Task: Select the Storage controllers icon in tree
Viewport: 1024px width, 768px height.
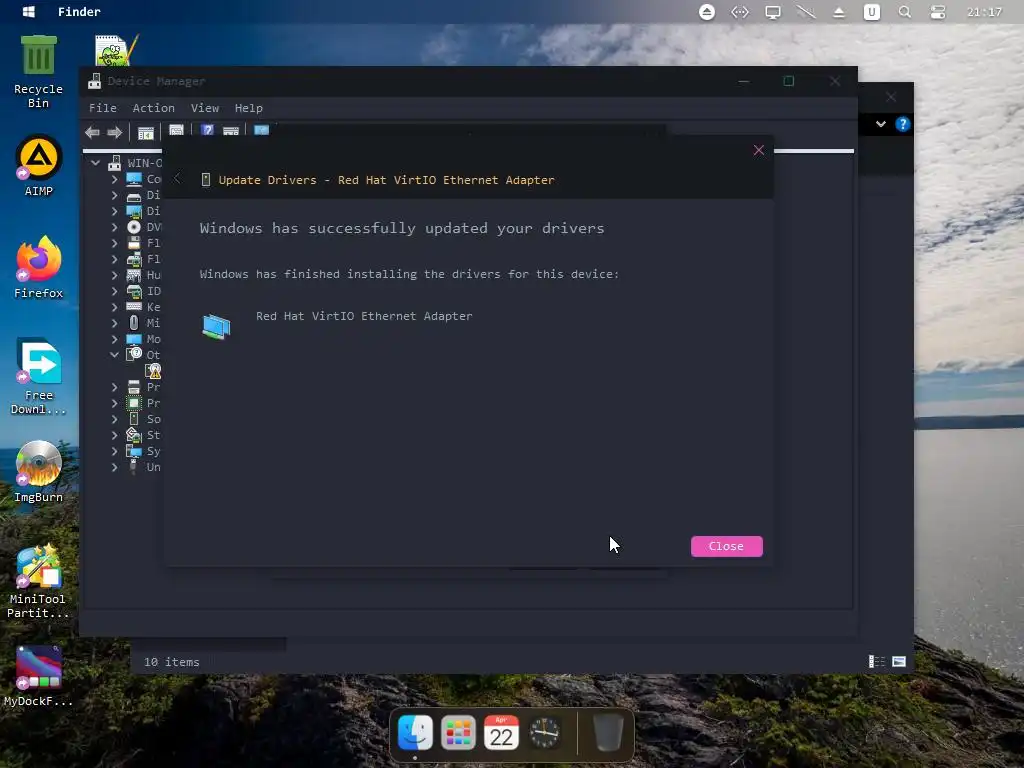Action: [x=134, y=435]
